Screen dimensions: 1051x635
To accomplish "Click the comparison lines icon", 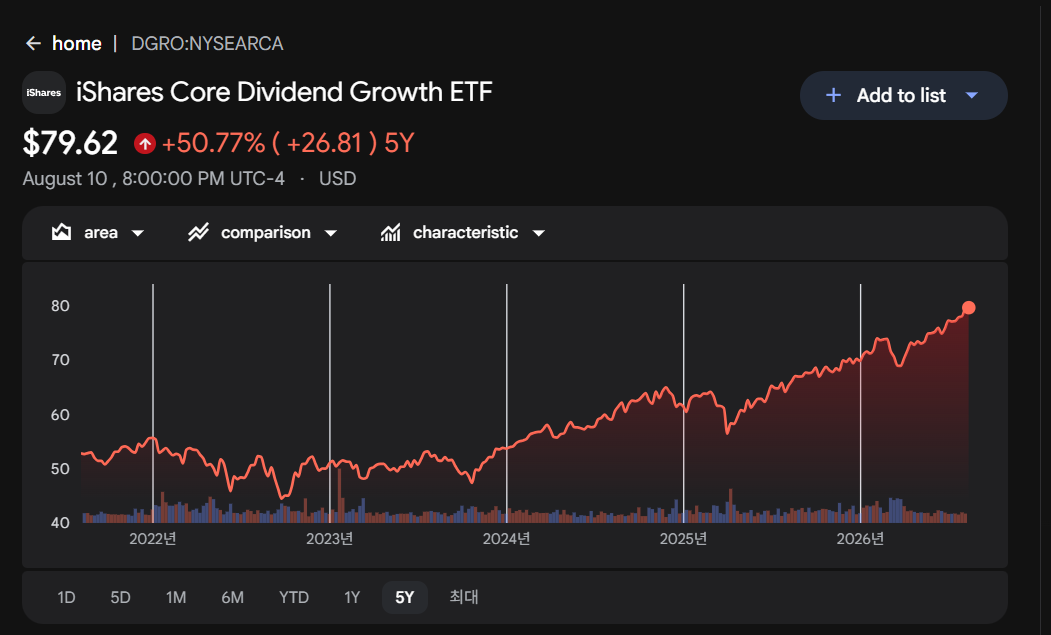I will pyautogui.click(x=198, y=233).
